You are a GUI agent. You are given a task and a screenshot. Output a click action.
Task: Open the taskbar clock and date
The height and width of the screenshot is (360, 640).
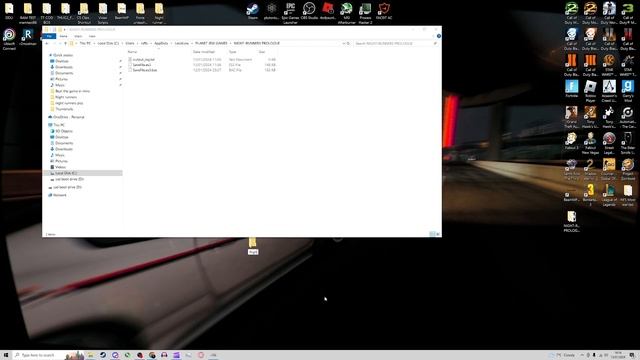[618, 355]
